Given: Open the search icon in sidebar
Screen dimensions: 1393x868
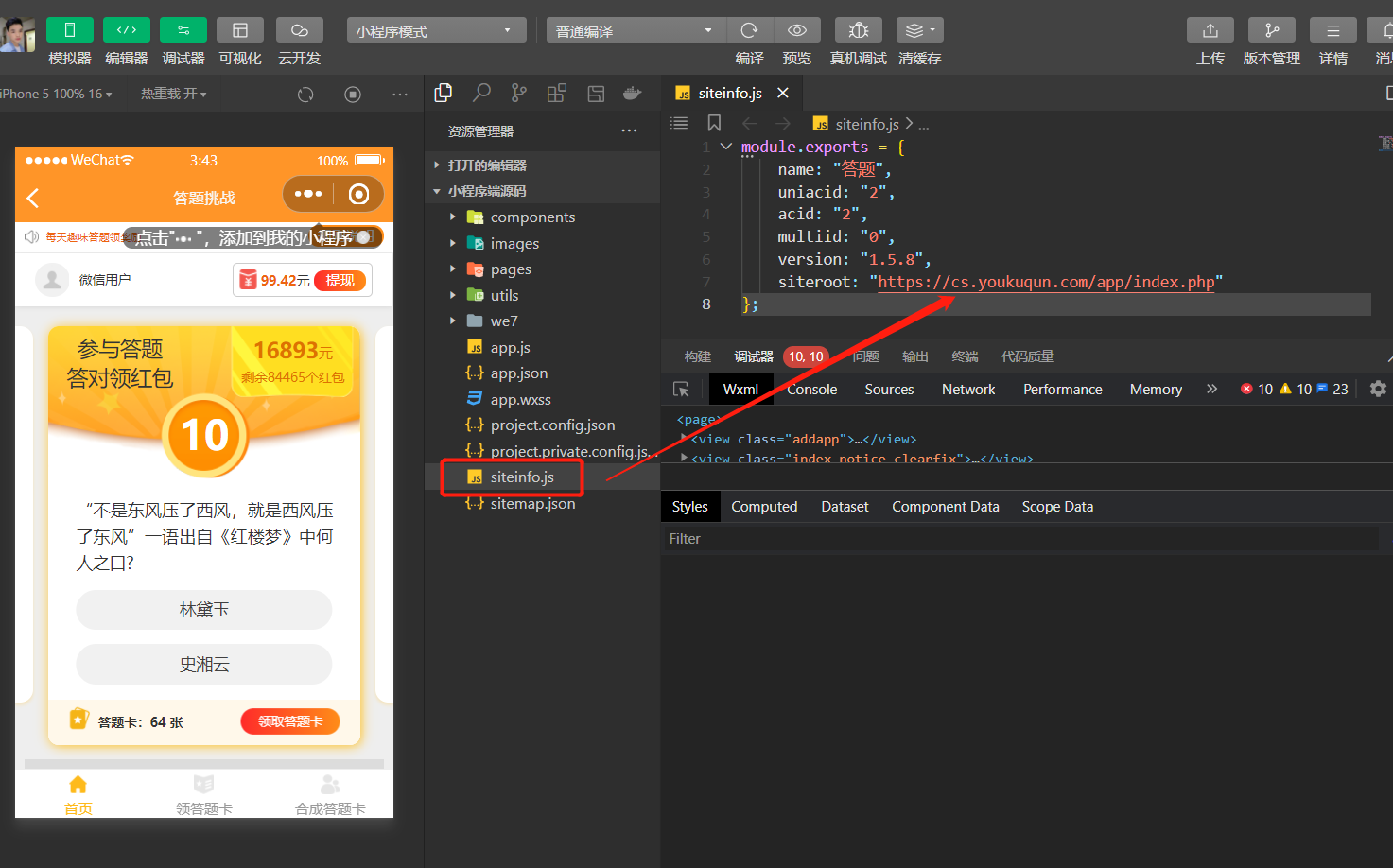Looking at the screenshot, I should click(481, 93).
